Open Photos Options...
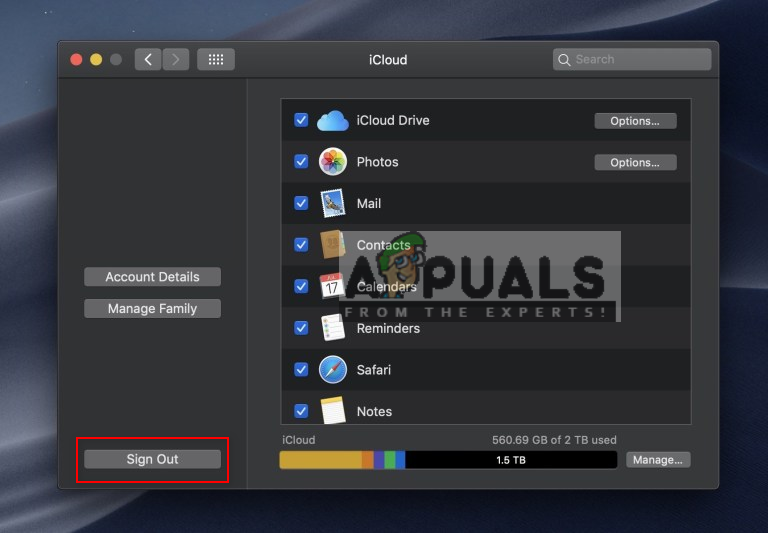The width and height of the screenshot is (768, 533). 635,163
